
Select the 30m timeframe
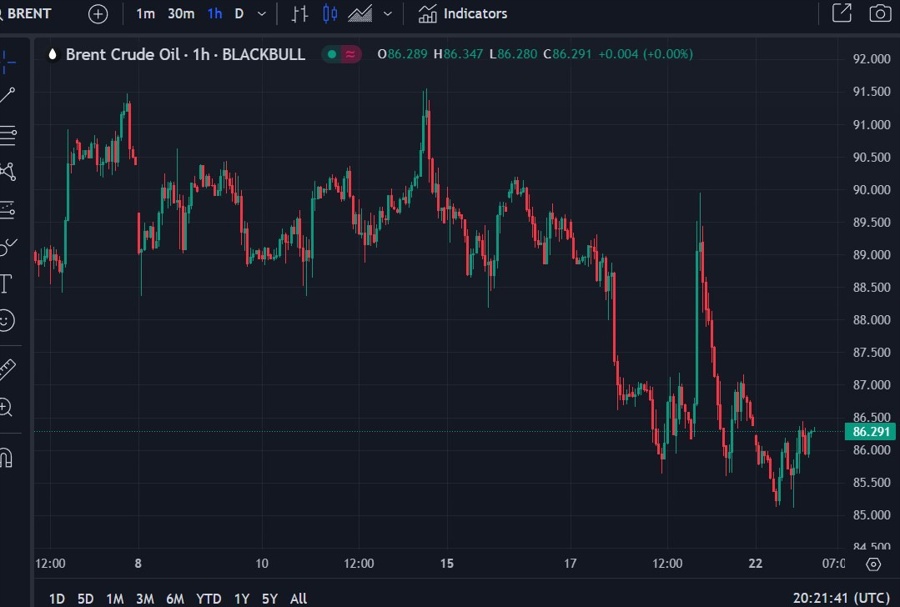click(x=181, y=14)
